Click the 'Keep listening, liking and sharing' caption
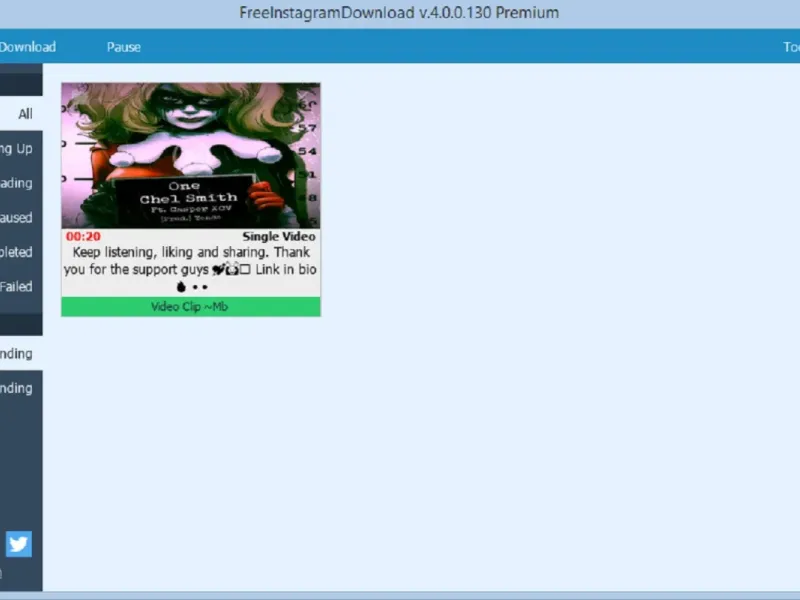800x600 pixels. [190, 269]
